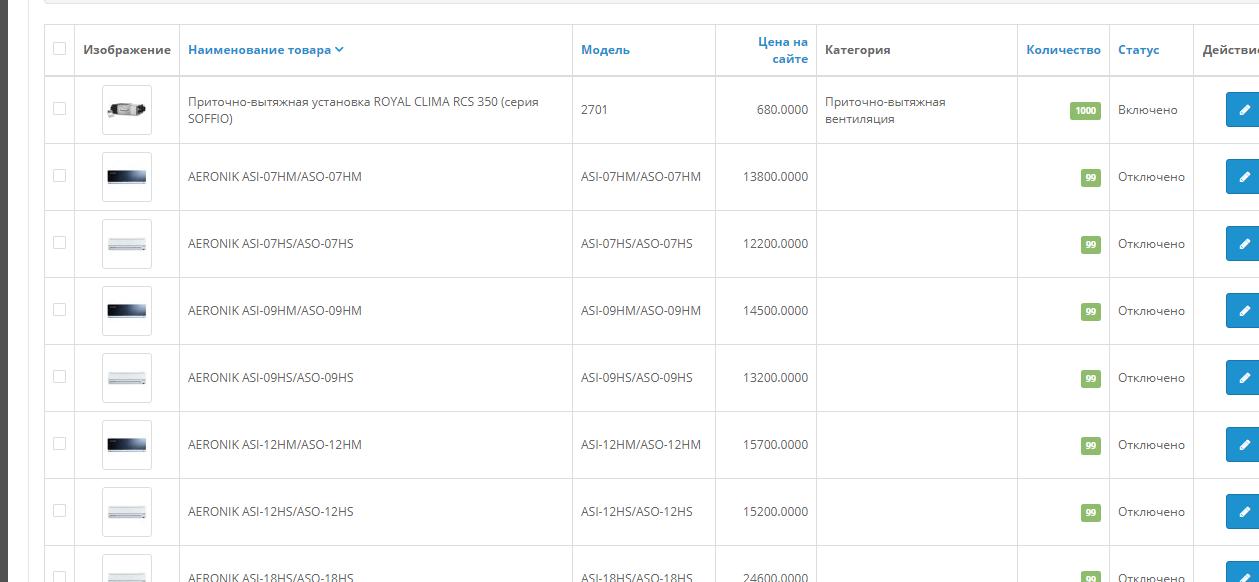Click price 13200.0000
The image size is (1259, 582).
[776, 378]
